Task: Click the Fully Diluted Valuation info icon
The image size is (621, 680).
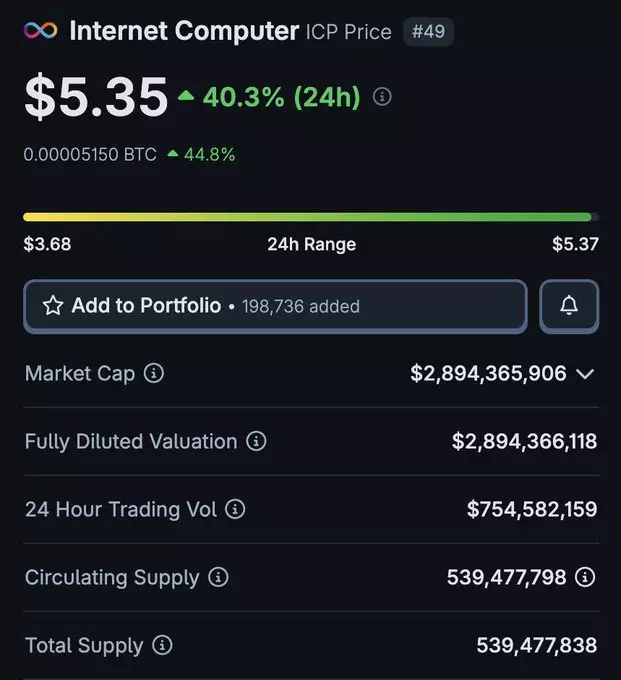Action: click(256, 441)
